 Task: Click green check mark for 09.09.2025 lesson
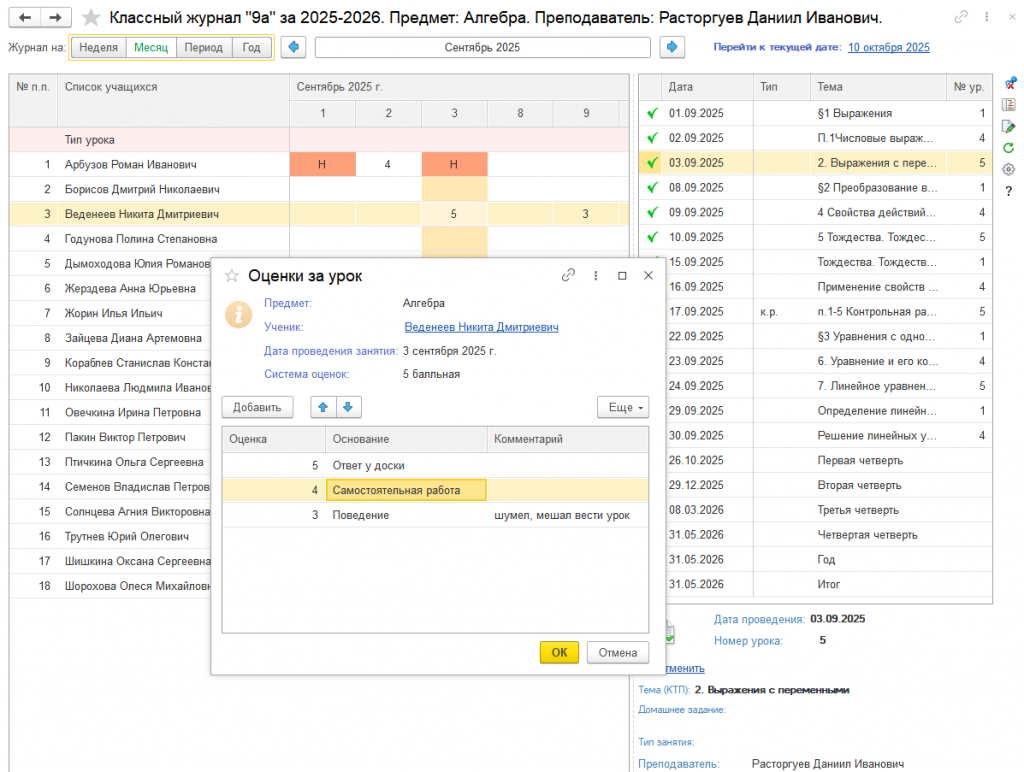click(x=652, y=212)
